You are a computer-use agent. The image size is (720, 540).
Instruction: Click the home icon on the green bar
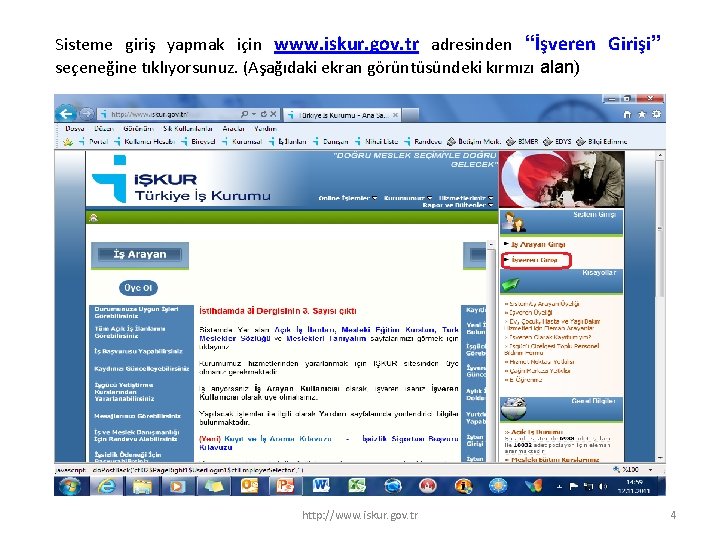(x=94, y=218)
